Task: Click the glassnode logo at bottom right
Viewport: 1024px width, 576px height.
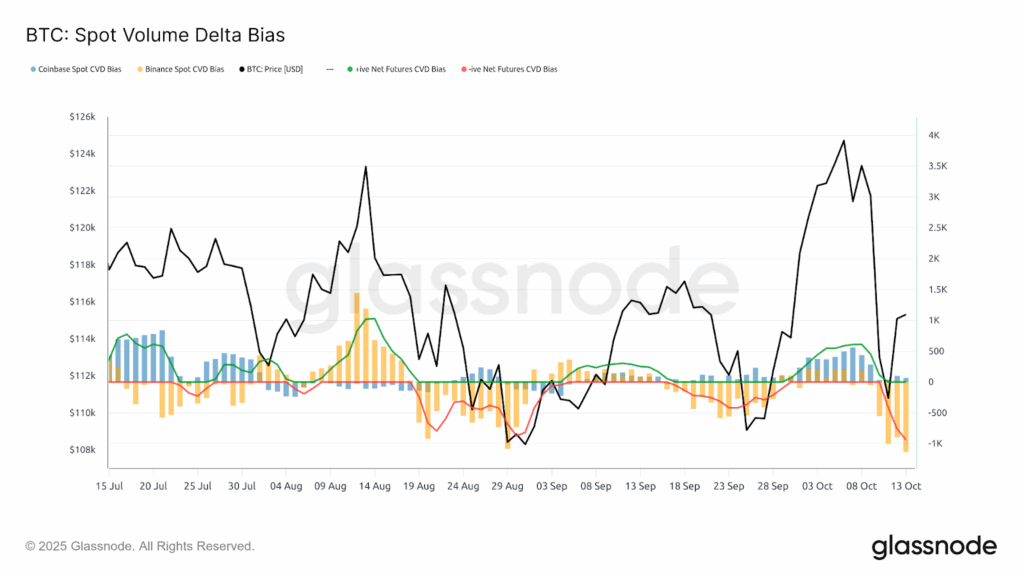Action: click(x=934, y=546)
